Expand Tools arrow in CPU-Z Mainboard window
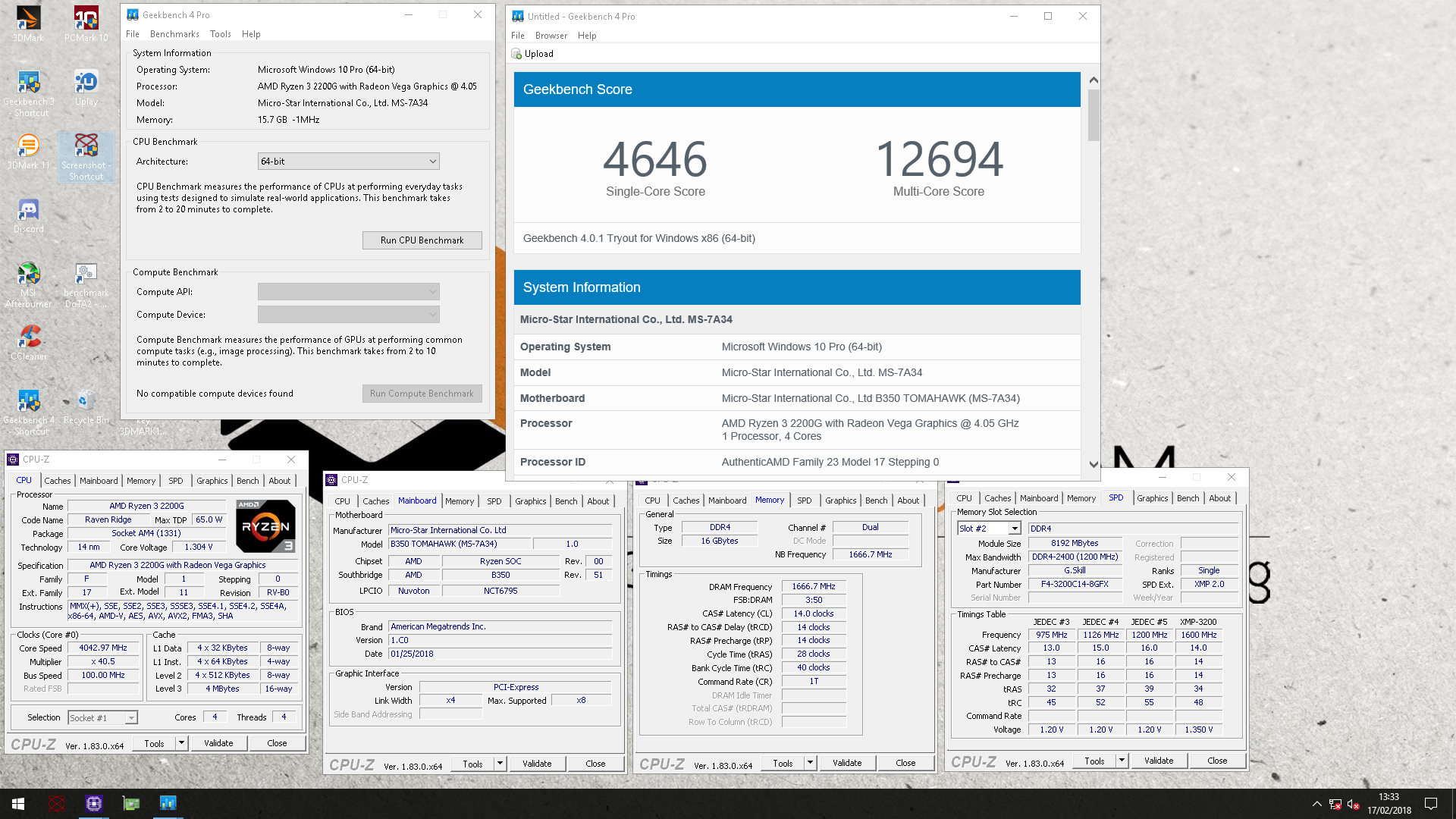 pos(500,764)
